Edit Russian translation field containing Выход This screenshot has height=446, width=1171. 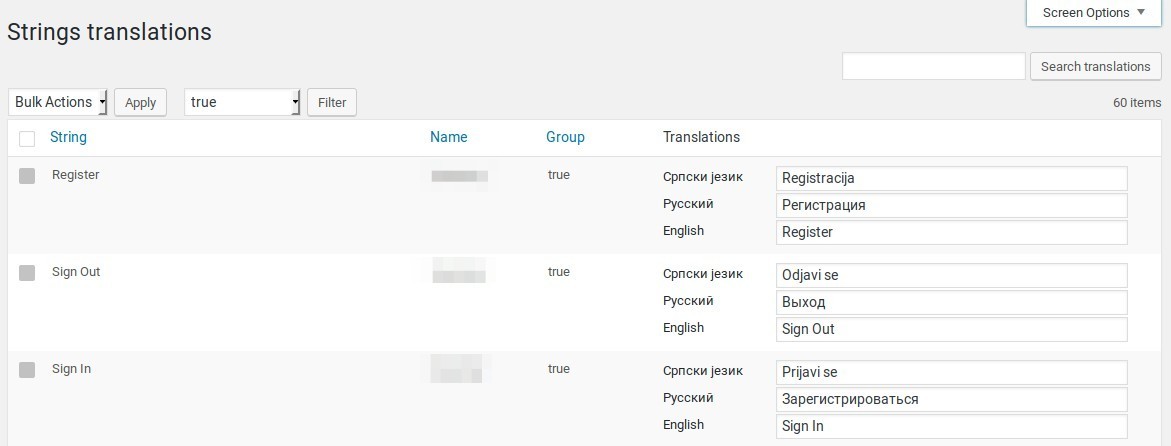coord(951,302)
